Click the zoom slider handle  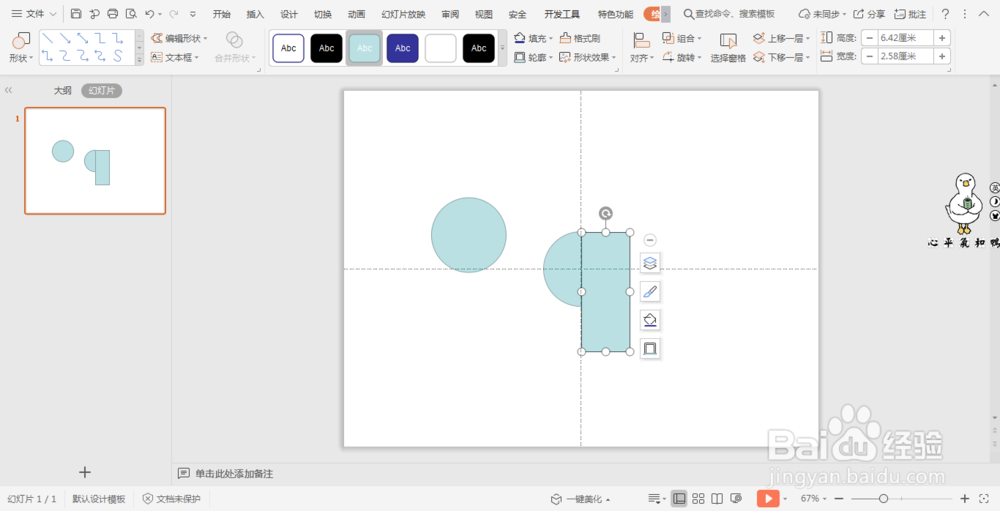click(x=883, y=498)
